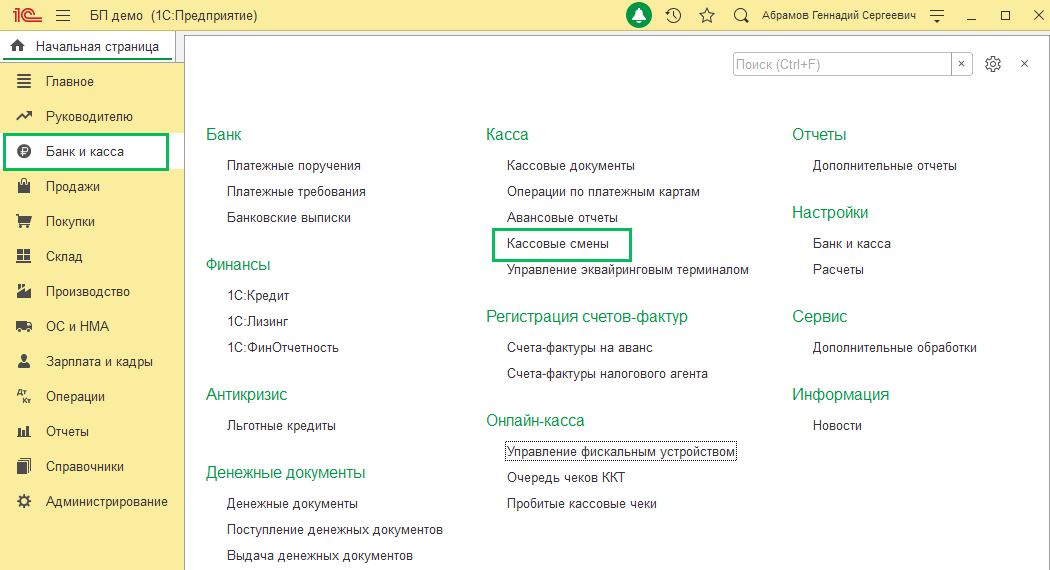Click the Главное section icon
This screenshot has height=570, width=1050.
click(24, 81)
